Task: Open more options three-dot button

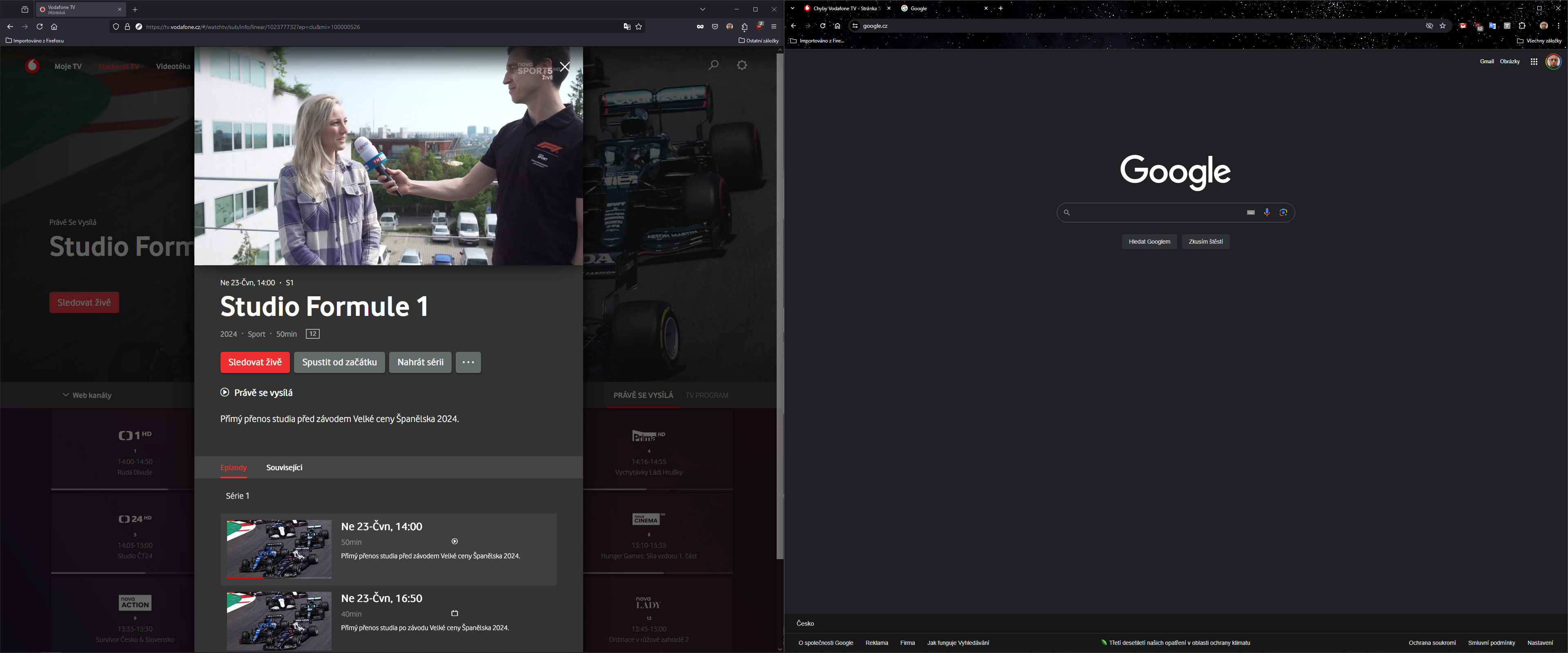Action: [468, 362]
